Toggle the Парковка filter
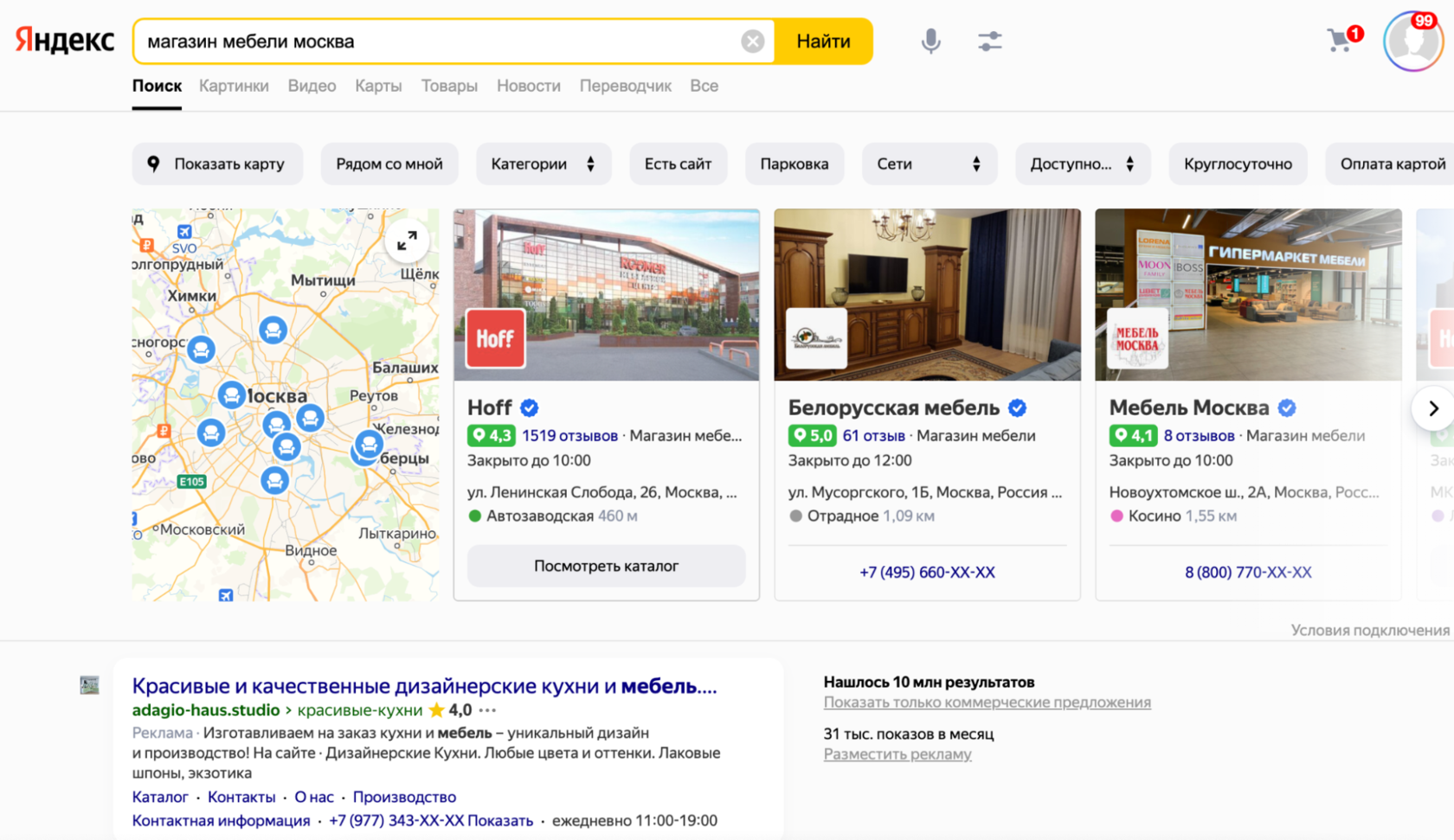This screenshot has width=1454, height=840. click(x=795, y=164)
